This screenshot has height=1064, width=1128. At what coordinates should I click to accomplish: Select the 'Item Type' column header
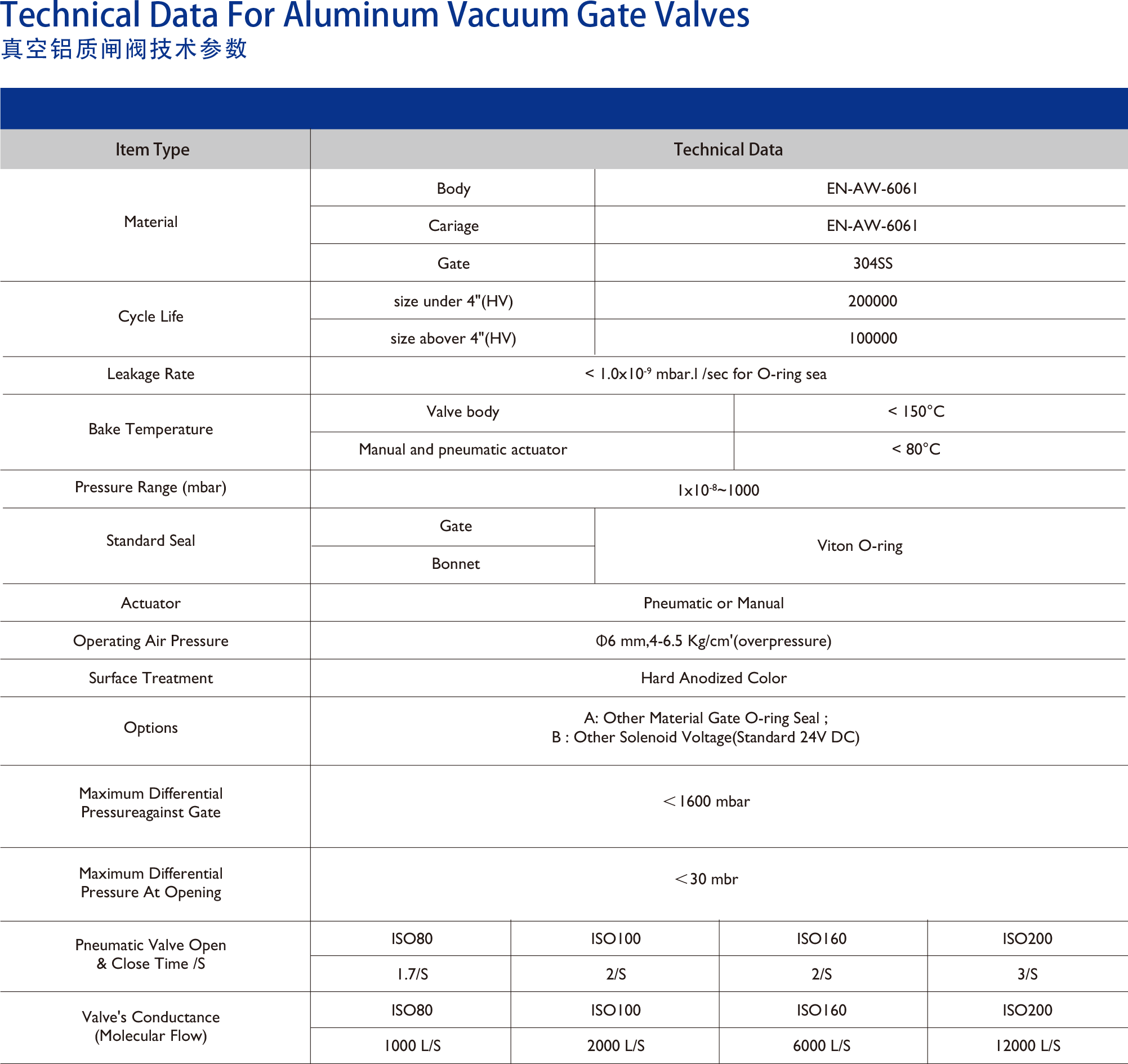pyautogui.click(x=152, y=150)
